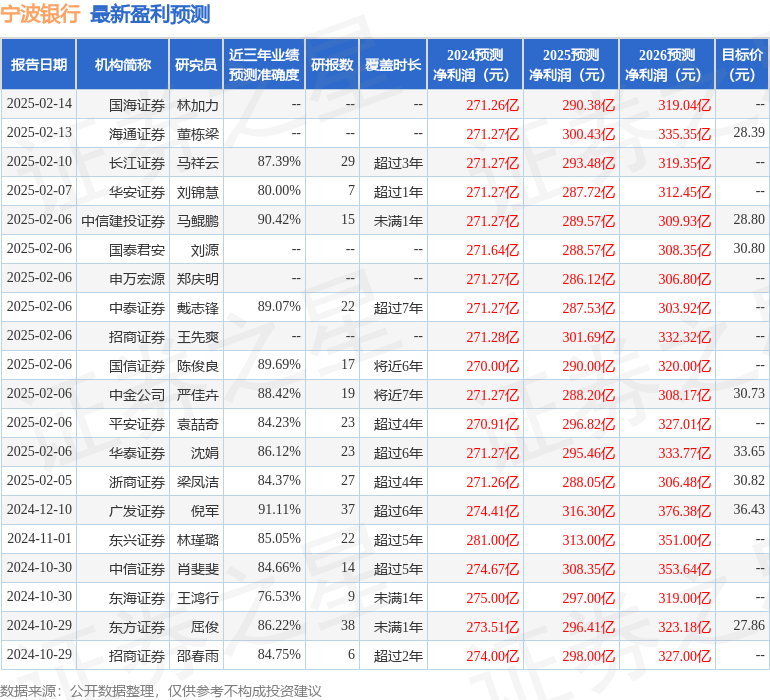Click target price 30.73
Screen dimensions: 770x700
(x=749, y=393)
